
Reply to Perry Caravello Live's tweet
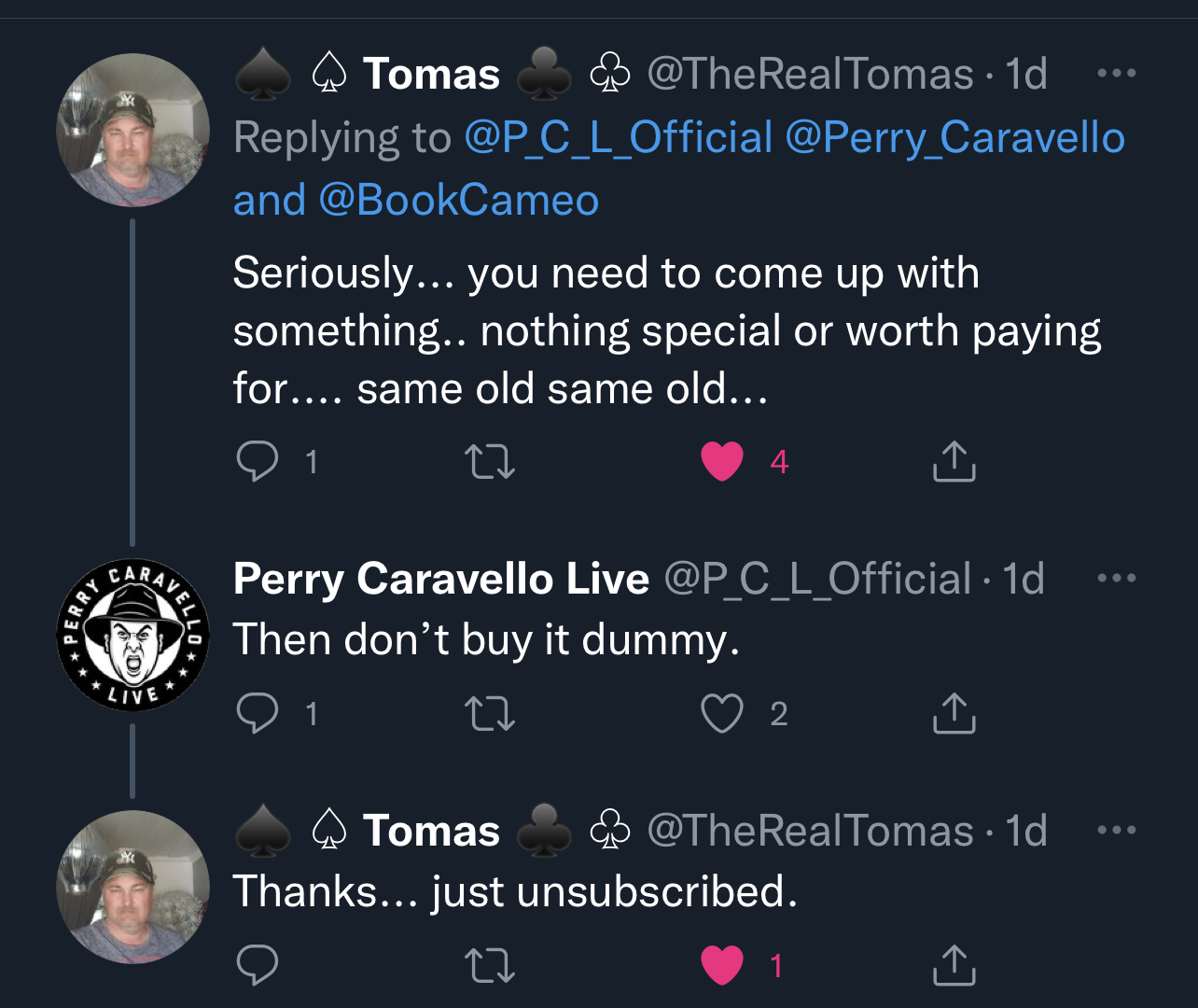(x=258, y=713)
